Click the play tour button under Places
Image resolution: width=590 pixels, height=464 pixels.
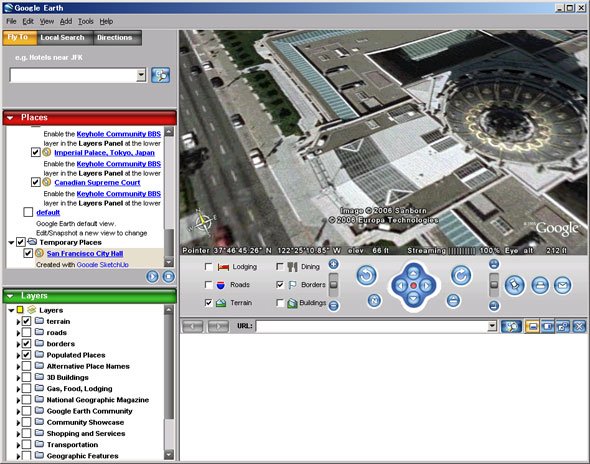pyautogui.click(x=152, y=277)
